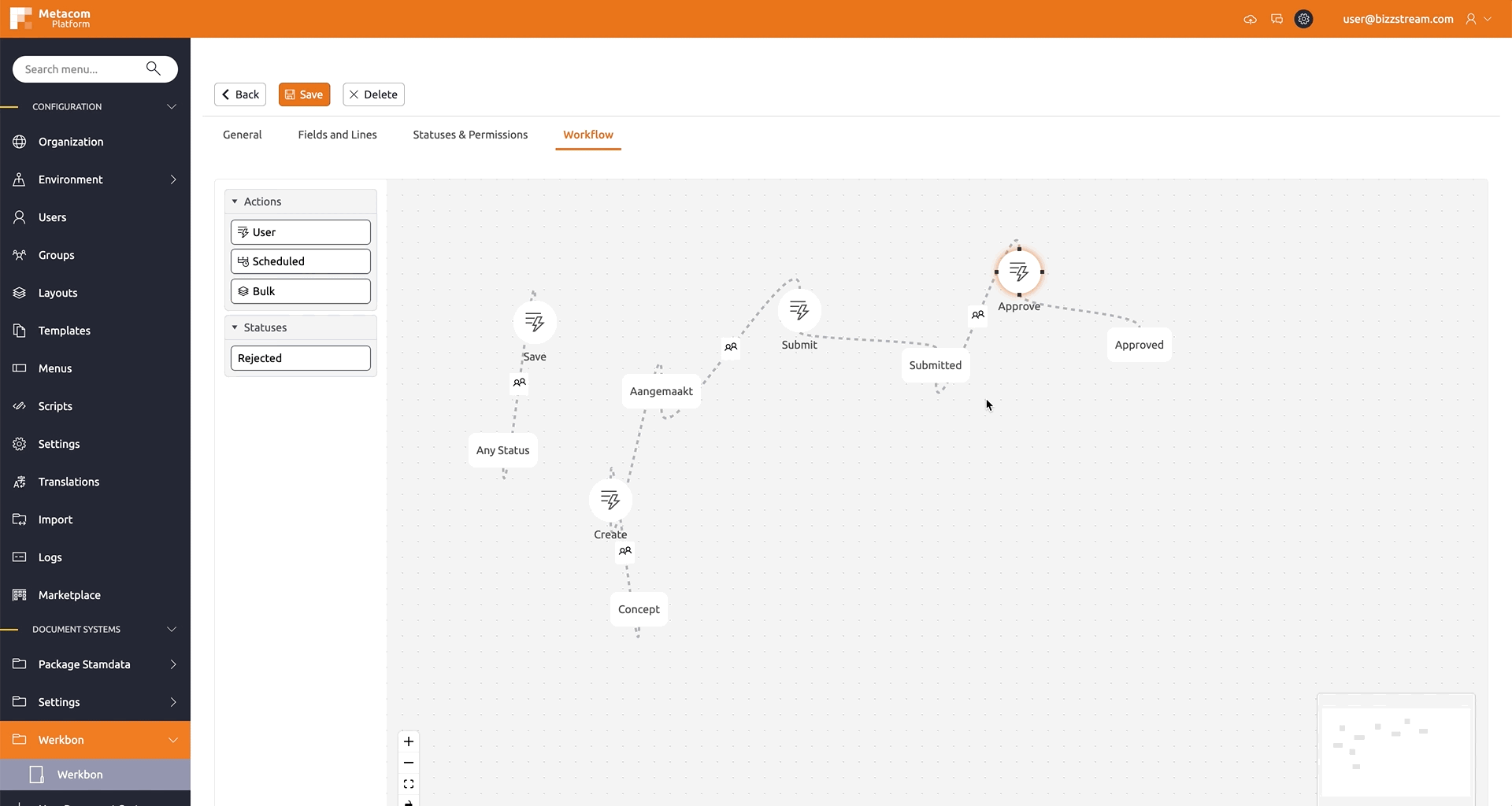Select the Workflow tab
1512x806 pixels.
(588, 135)
